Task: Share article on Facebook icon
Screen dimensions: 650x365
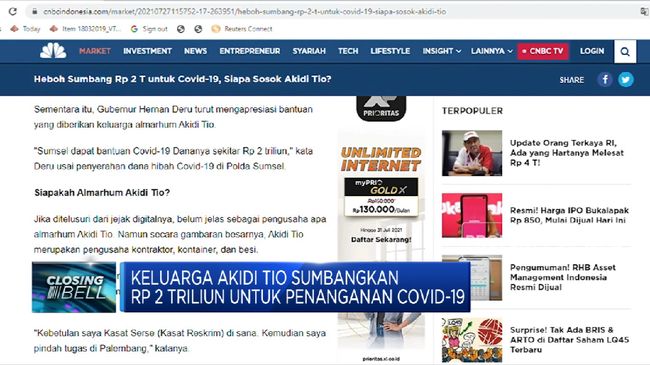Action: (605, 79)
